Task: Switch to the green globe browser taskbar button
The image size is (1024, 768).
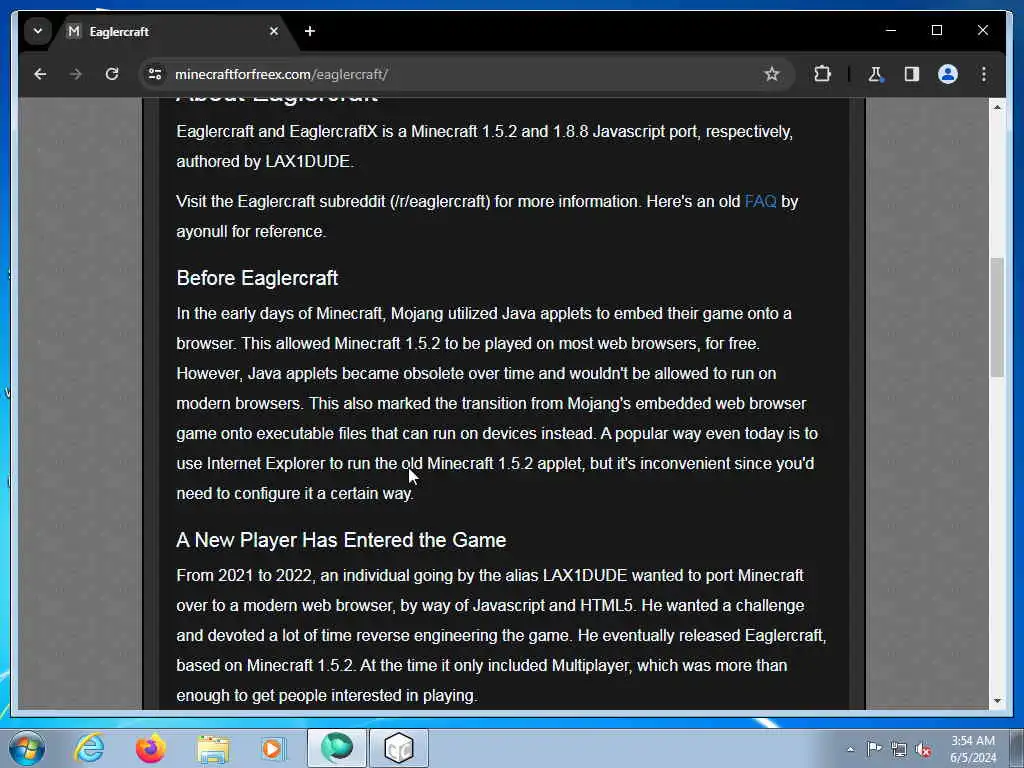Action: point(336,748)
